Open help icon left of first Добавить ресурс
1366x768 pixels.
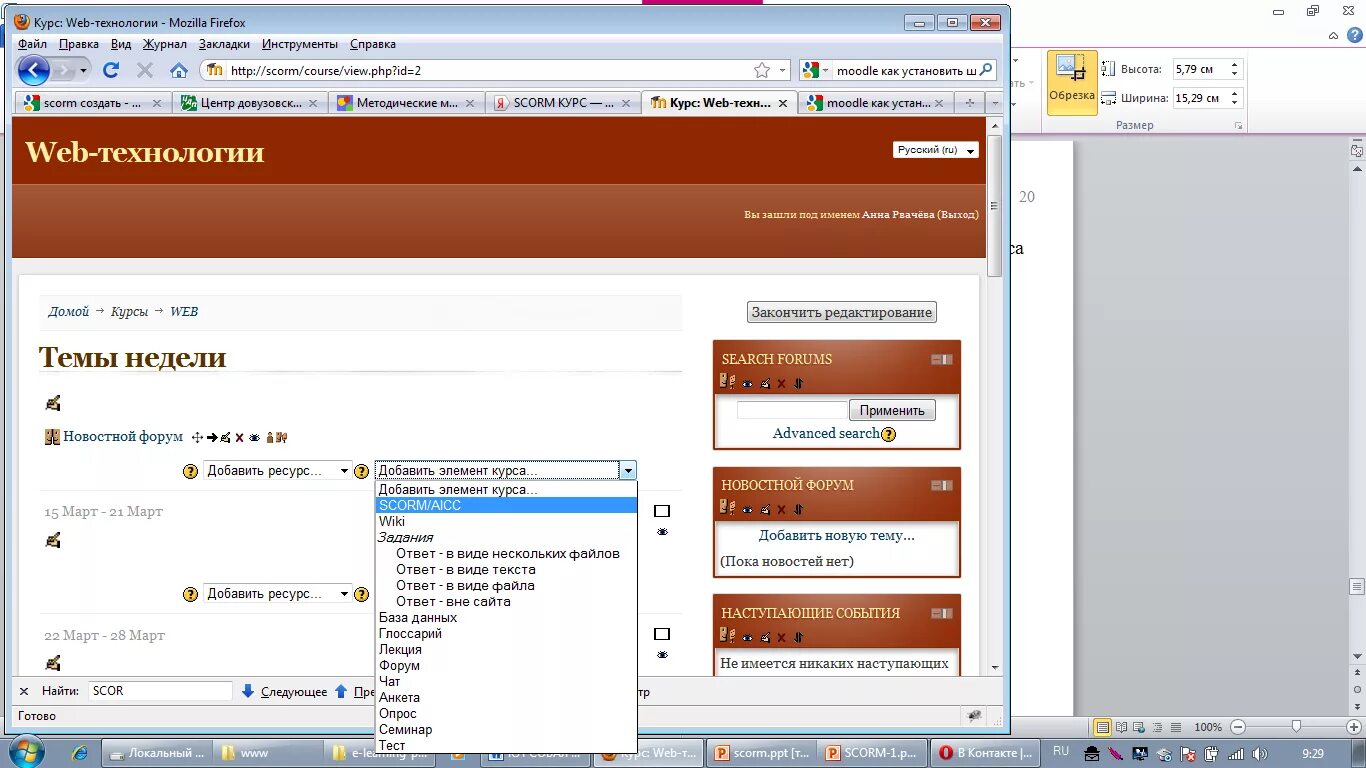click(x=191, y=471)
